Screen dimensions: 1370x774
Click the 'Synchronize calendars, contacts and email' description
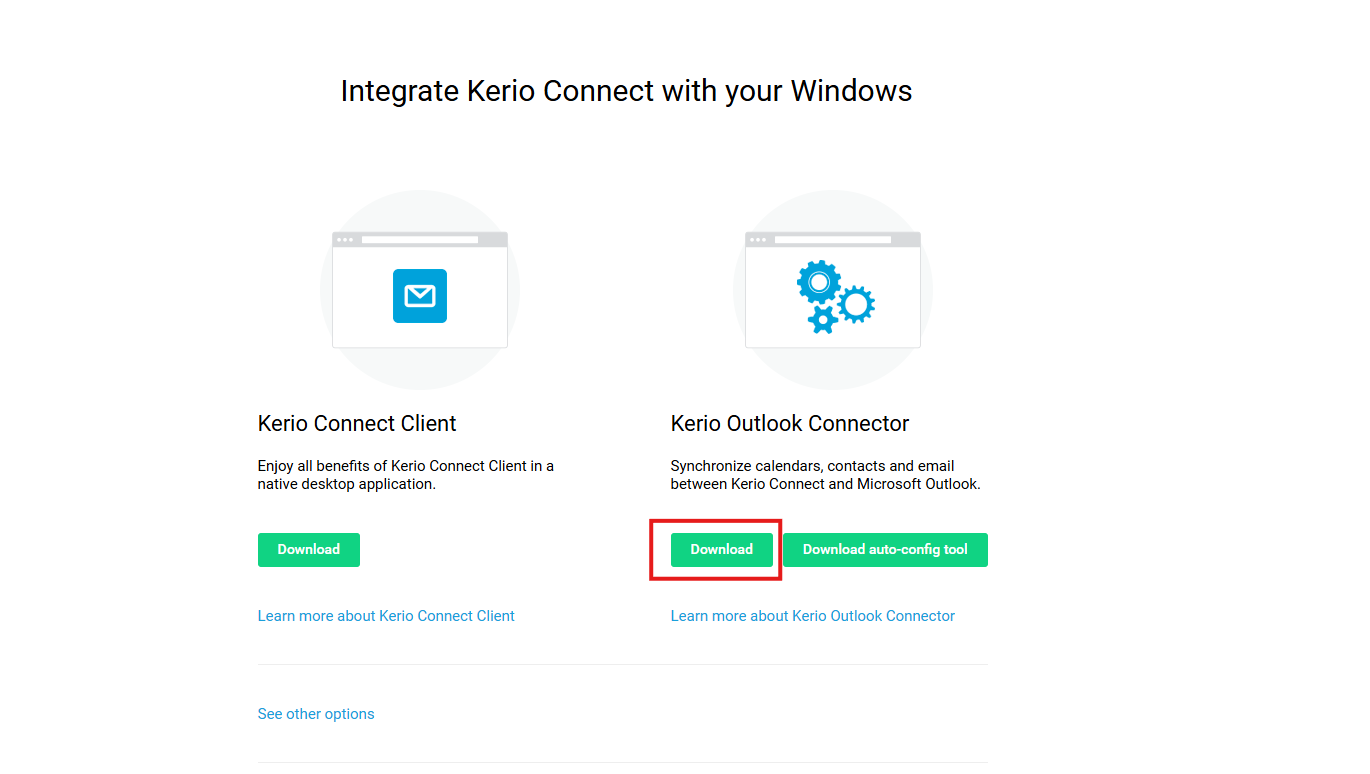[825, 475]
